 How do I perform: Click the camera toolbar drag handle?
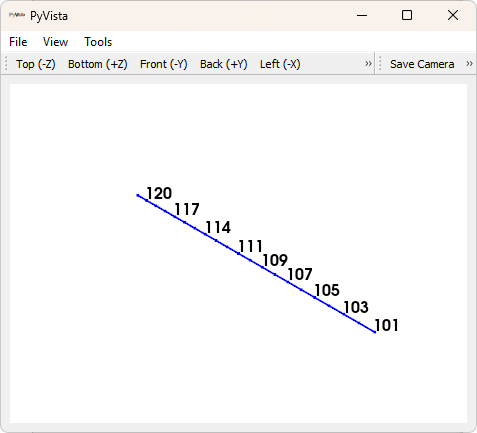pyautogui.click(x=380, y=64)
